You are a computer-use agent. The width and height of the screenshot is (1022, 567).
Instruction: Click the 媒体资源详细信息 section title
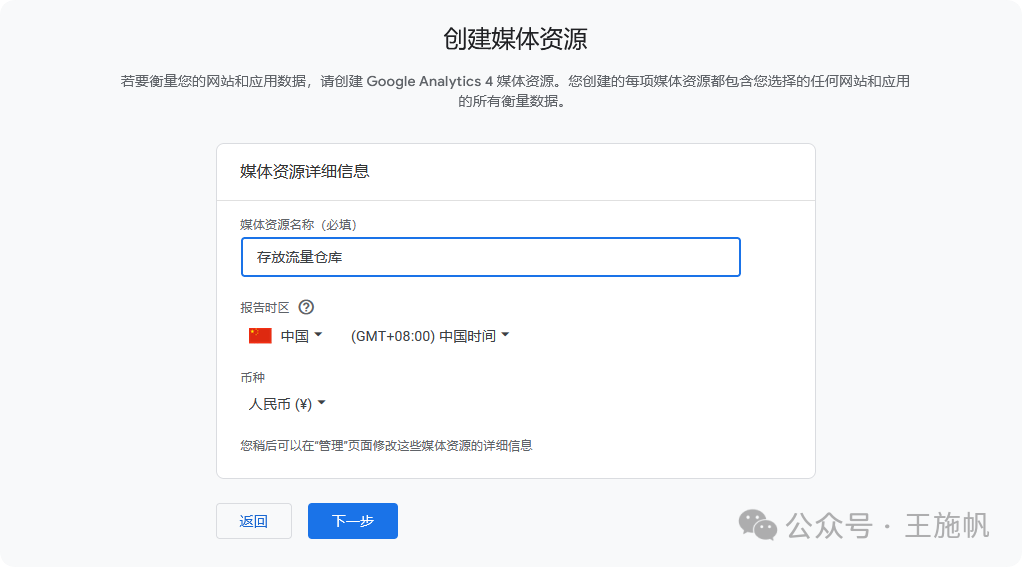click(x=304, y=171)
